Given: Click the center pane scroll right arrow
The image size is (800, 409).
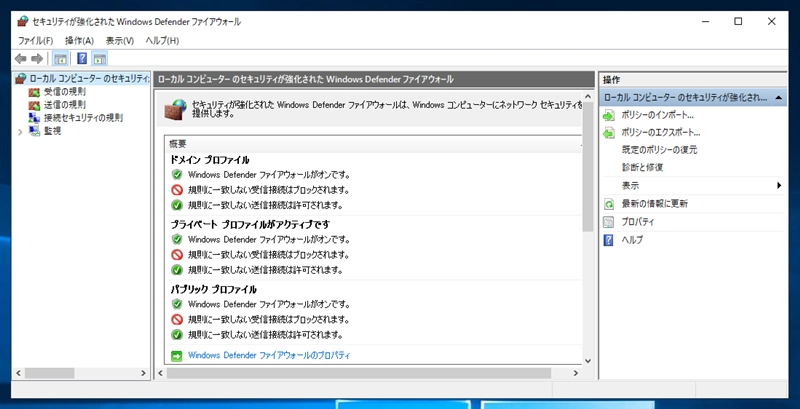Looking at the screenshot, I should [576, 373].
